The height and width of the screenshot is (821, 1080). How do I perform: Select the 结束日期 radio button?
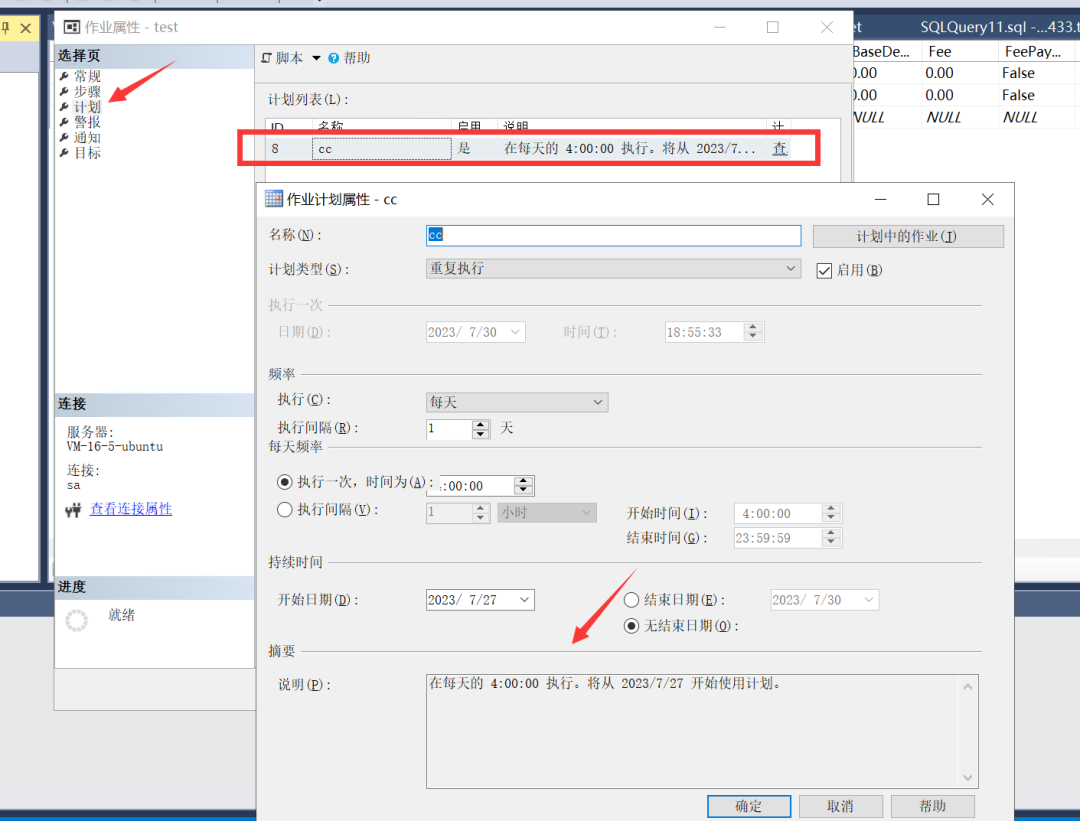631,600
